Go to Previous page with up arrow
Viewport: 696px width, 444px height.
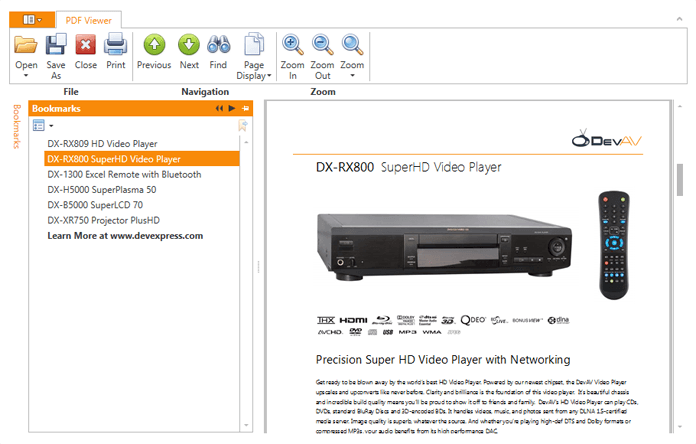click(154, 44)
